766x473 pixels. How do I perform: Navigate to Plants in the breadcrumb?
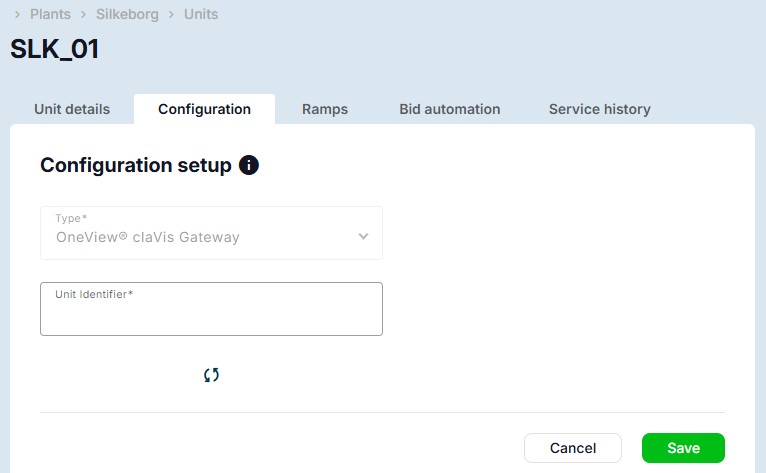[x=50, y=15]
